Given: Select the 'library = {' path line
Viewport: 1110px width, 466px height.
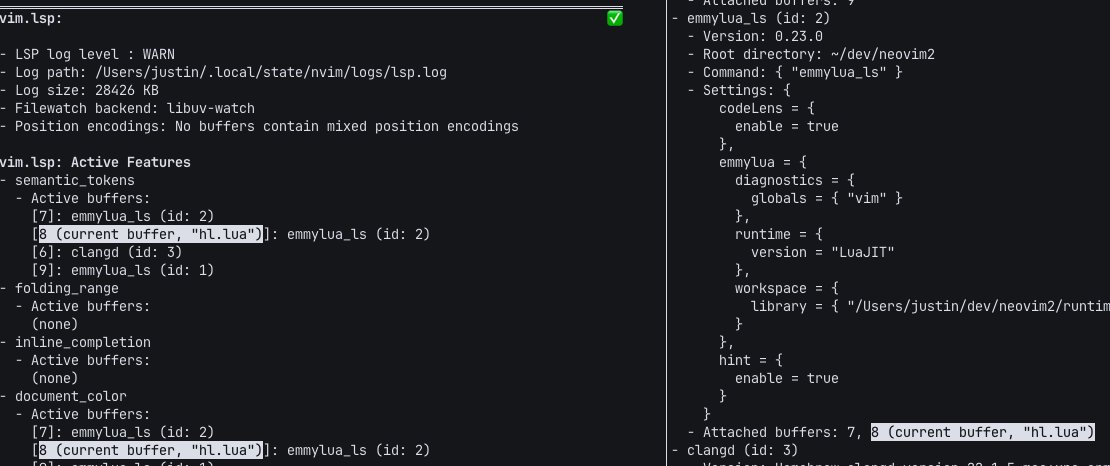Looking at the screenshot, I should (930, 306).
